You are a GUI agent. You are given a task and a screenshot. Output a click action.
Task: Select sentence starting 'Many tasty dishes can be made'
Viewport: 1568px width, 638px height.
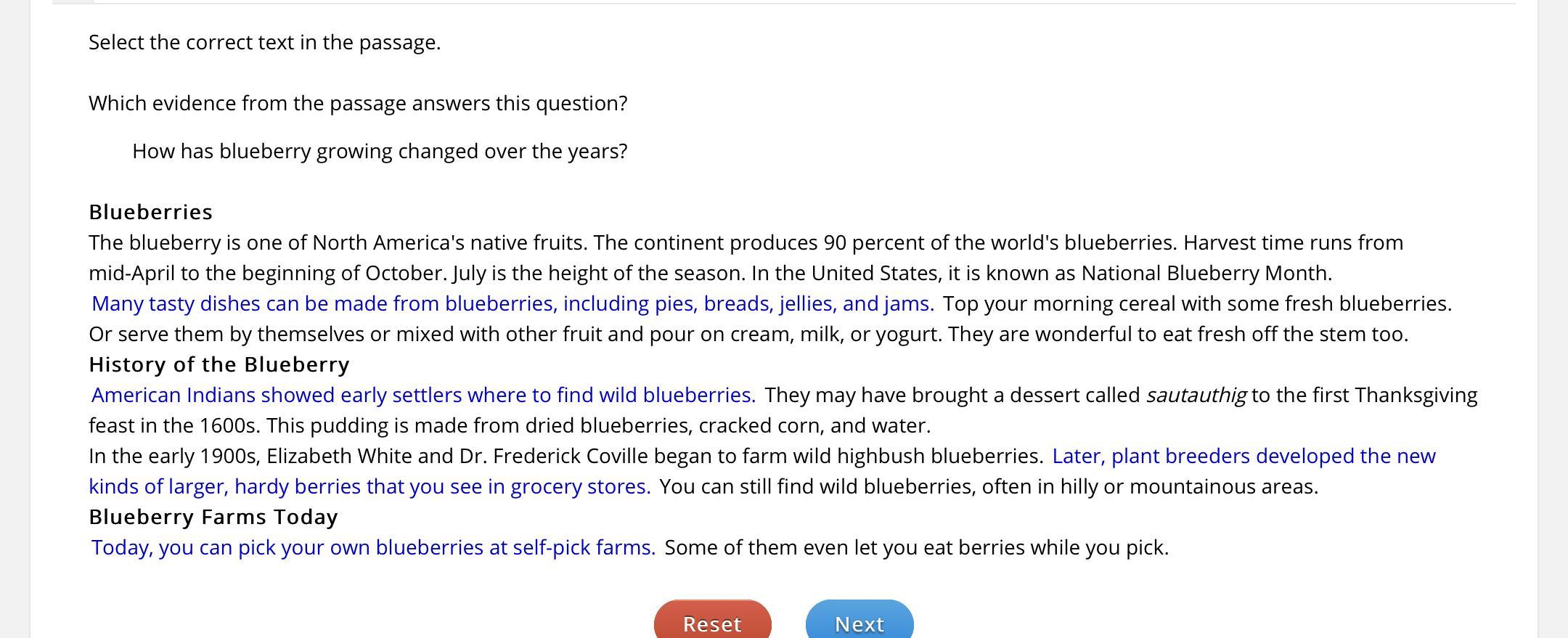[513, 303]
